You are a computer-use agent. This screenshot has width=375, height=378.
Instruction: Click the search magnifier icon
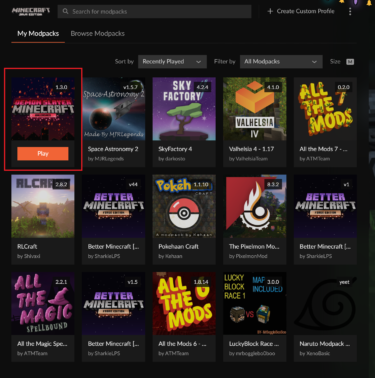click(x=66, y=11)
